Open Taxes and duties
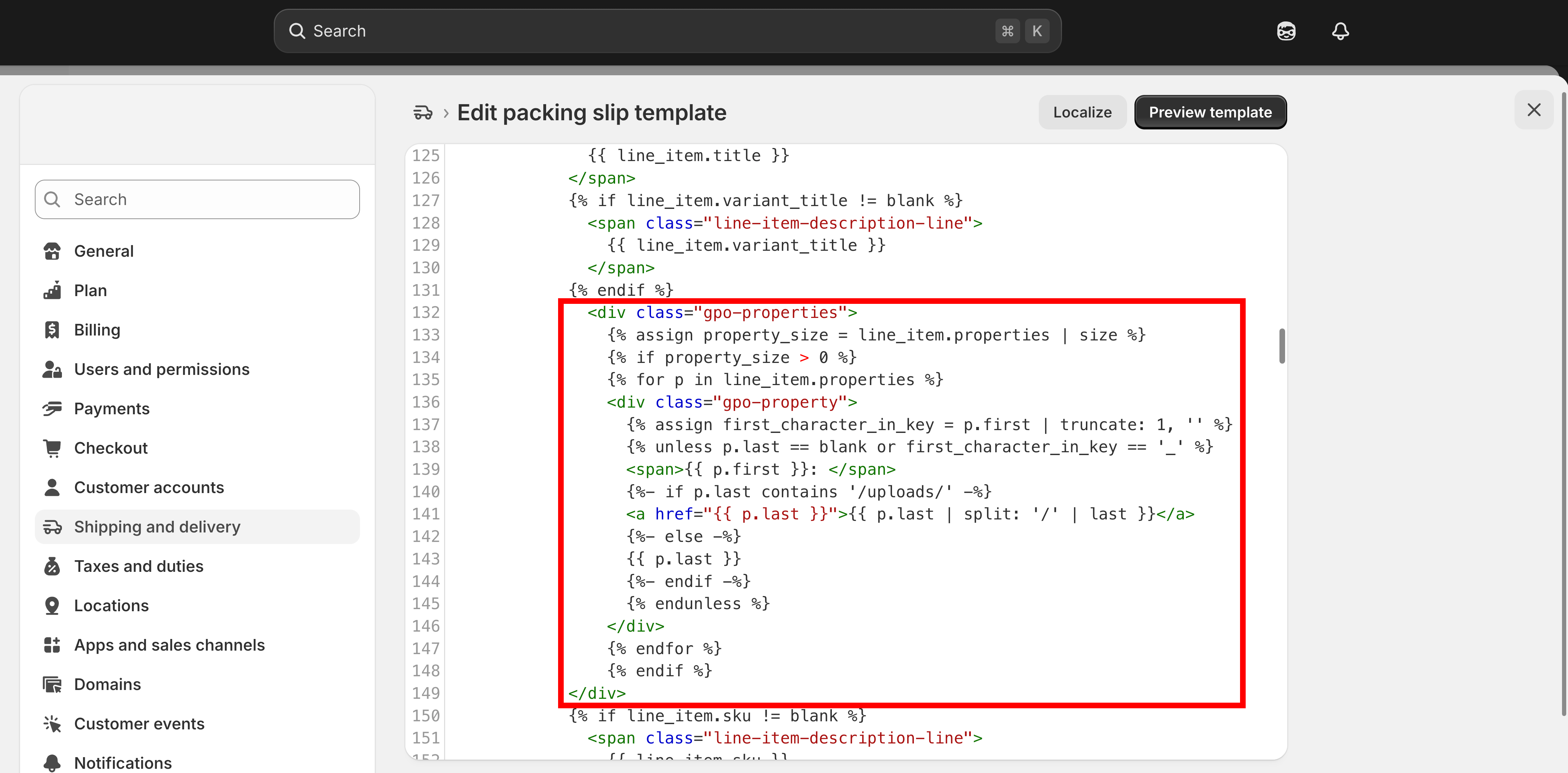Viewport: 1568px width, 773px height. (x=197, y=566)
